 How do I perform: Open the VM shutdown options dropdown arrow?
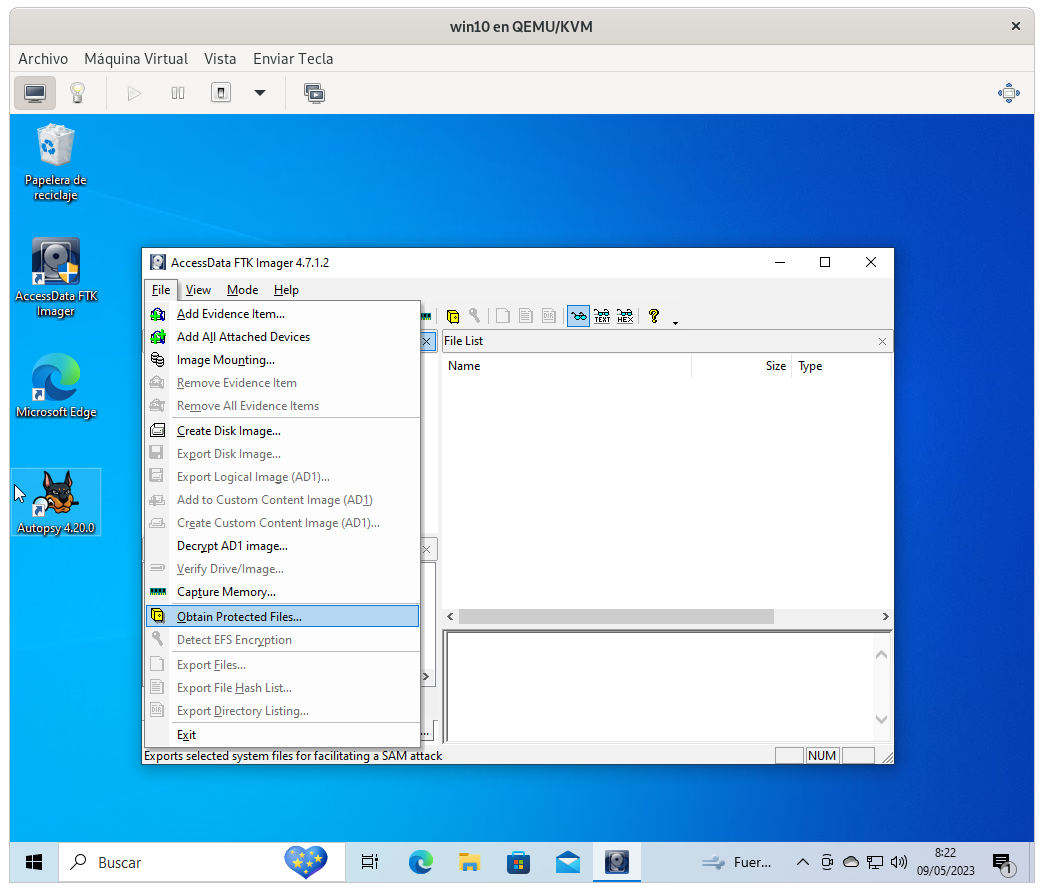click(260, 93)
